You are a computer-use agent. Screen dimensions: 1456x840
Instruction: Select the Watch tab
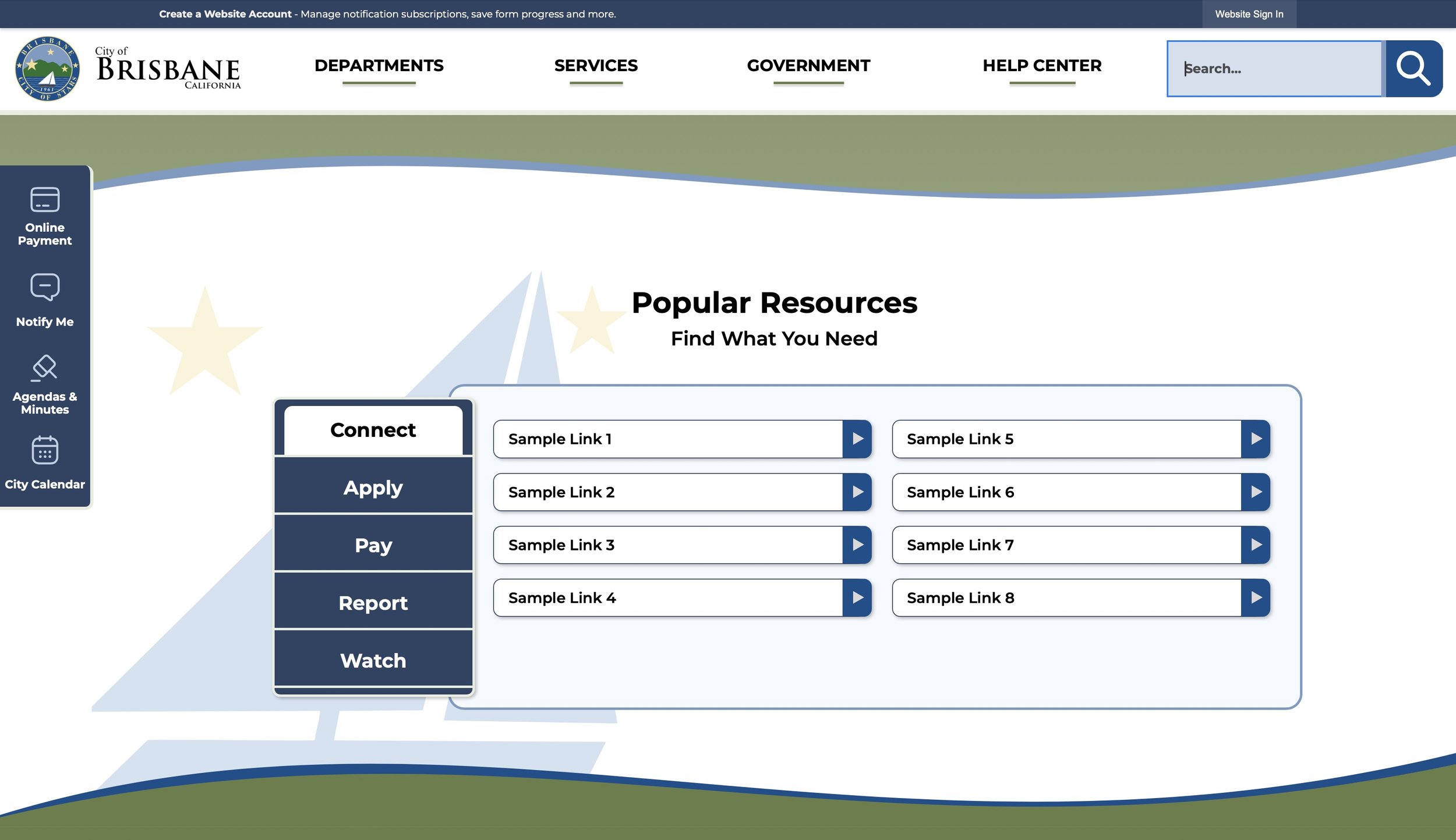coord(373,660)
